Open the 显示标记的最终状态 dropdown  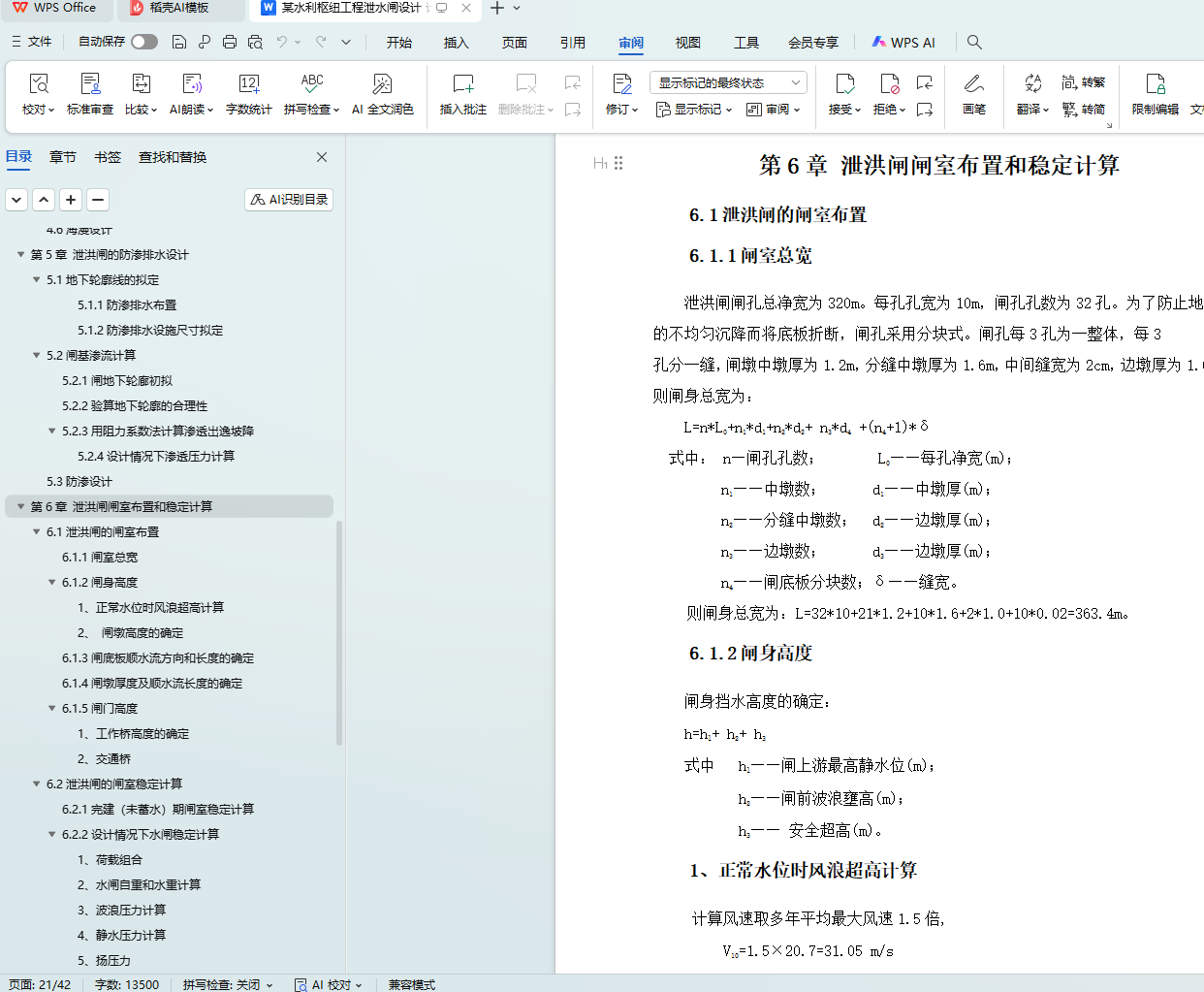[x=728, y=82]
